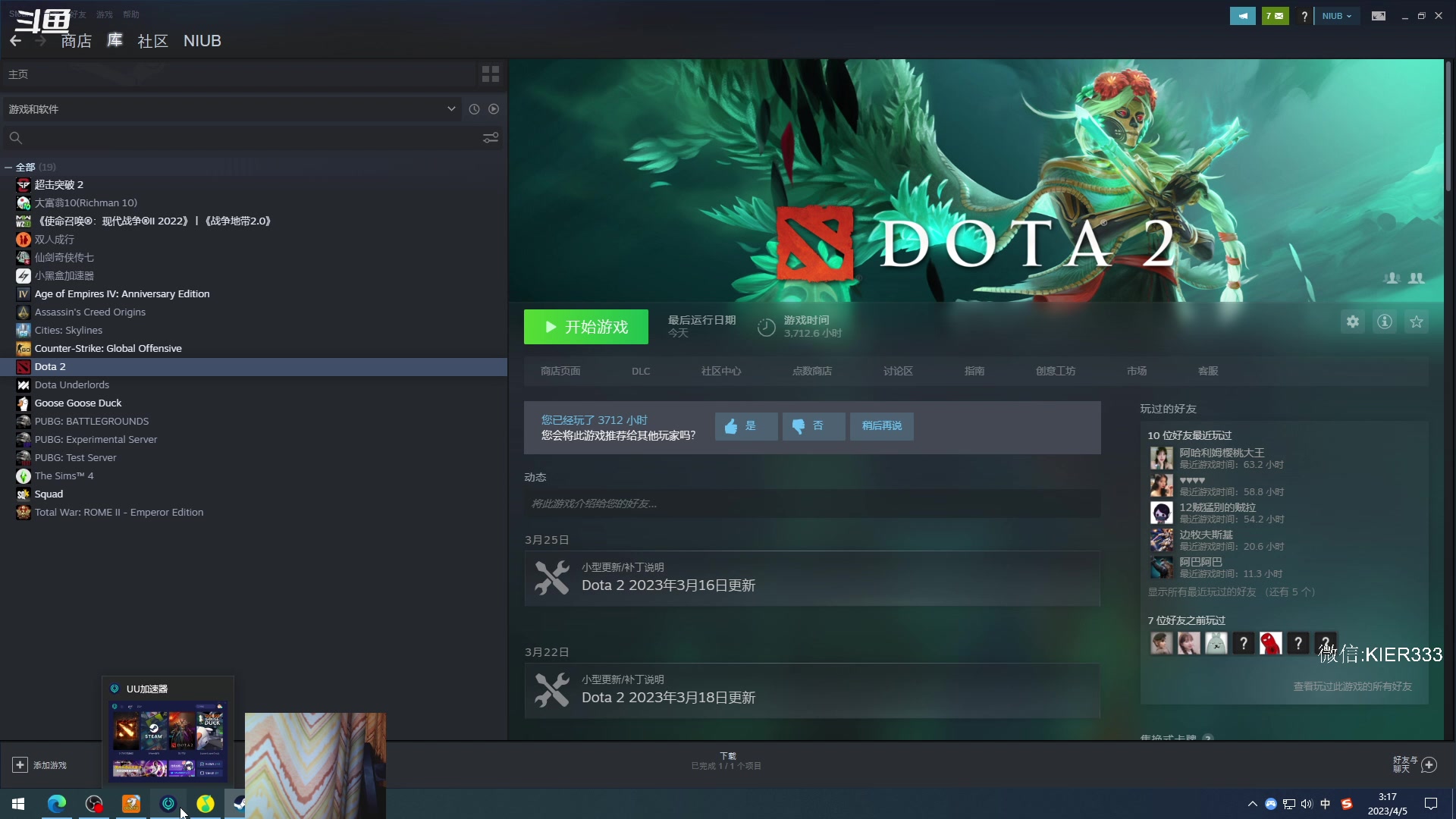The height and width of the screenshot is (819, 1456).
Task: Click the game info icon
Action: [1385, 322]
